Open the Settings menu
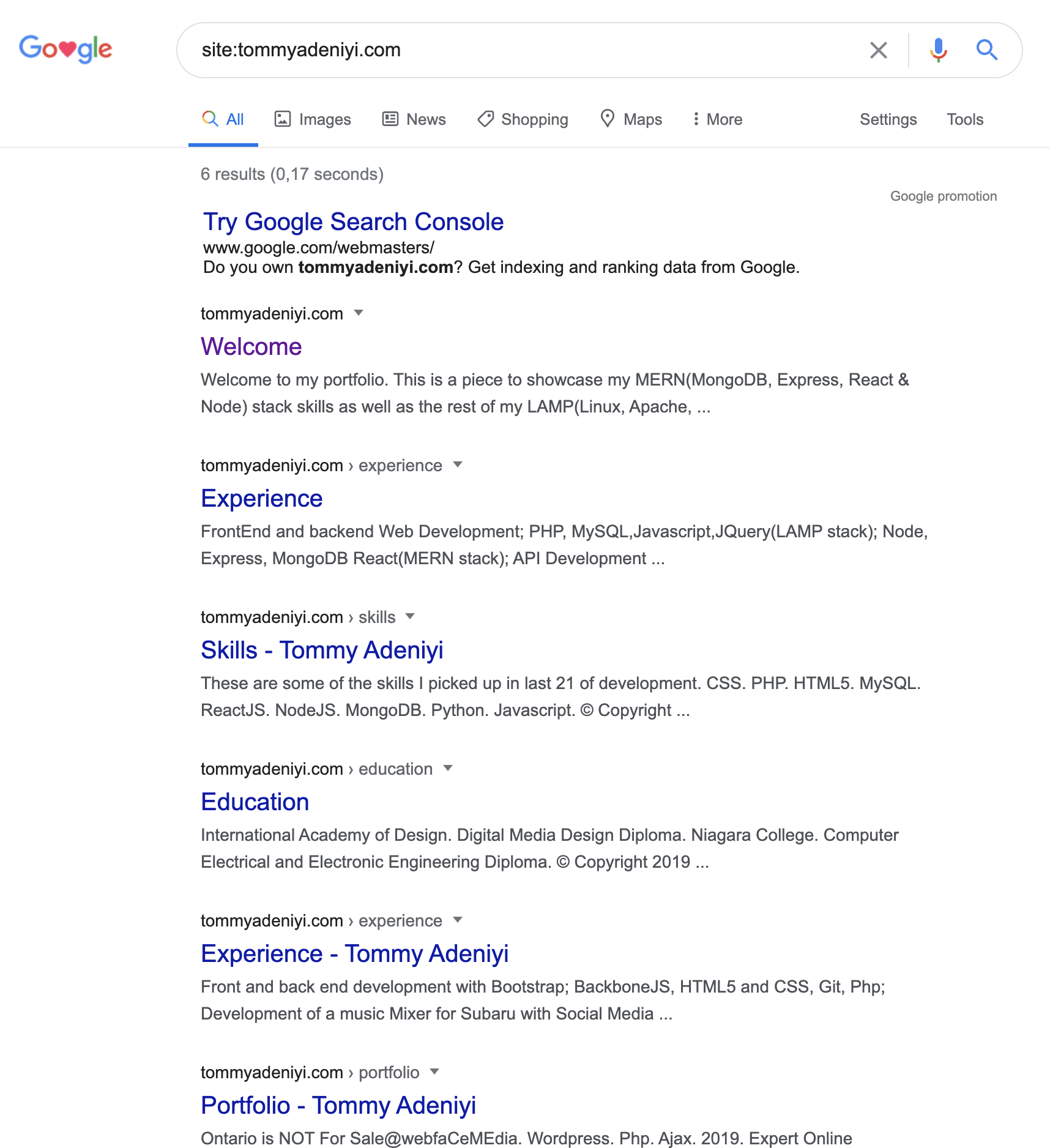 pyautogui.click(x=888, y=119)
